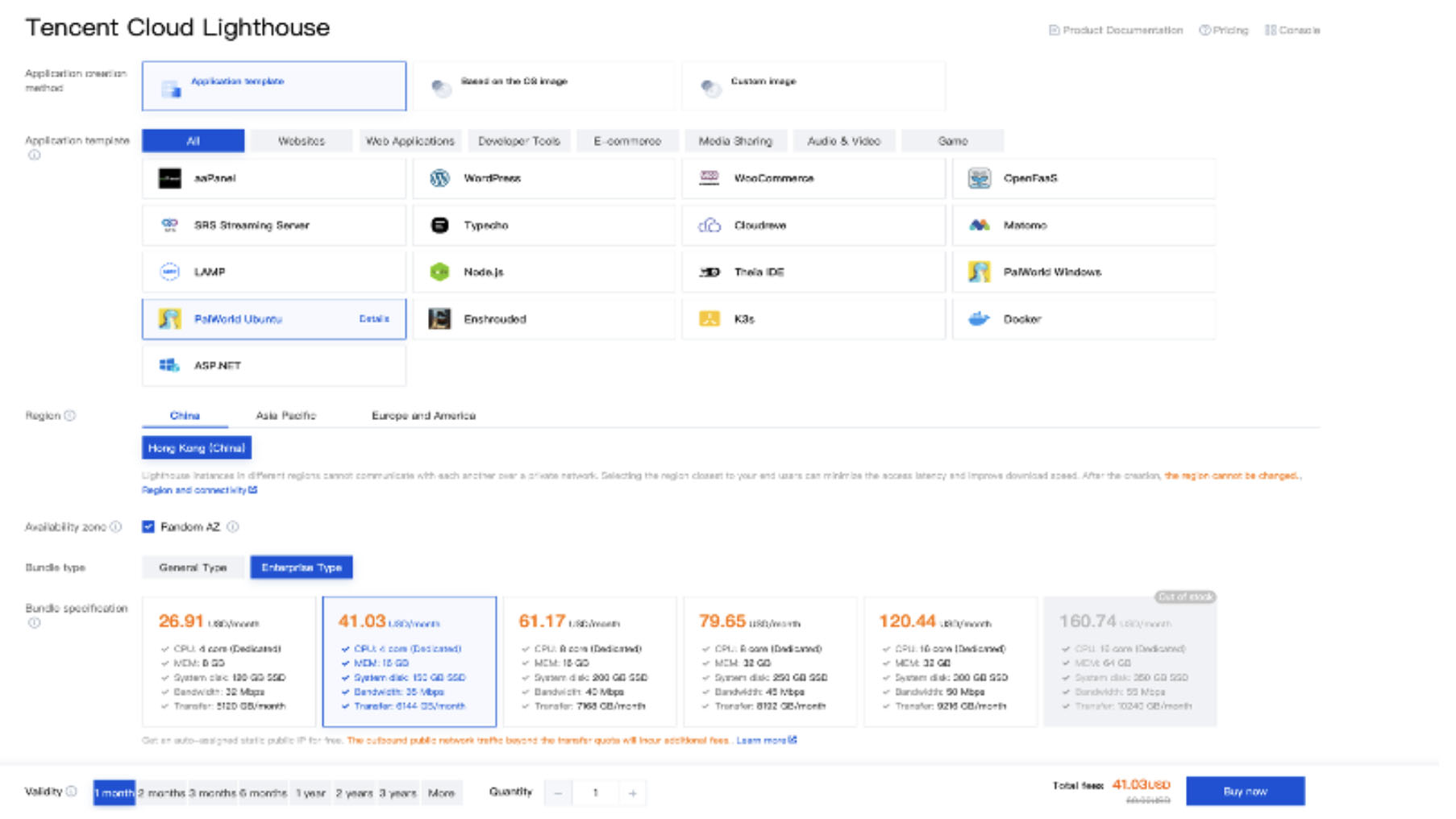Click the ASP.NET Windows icon

tap(169, 365)
